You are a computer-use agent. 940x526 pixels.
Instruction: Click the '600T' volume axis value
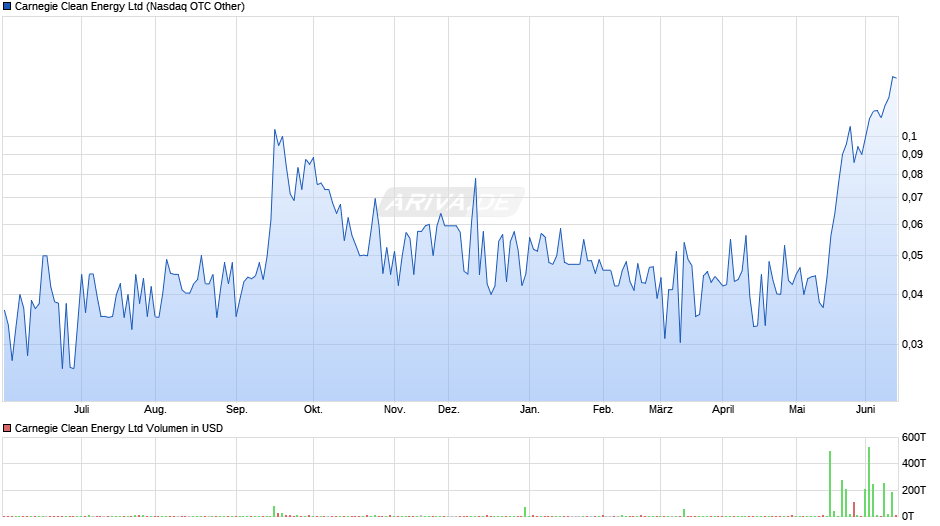click(x=914, y=437)
